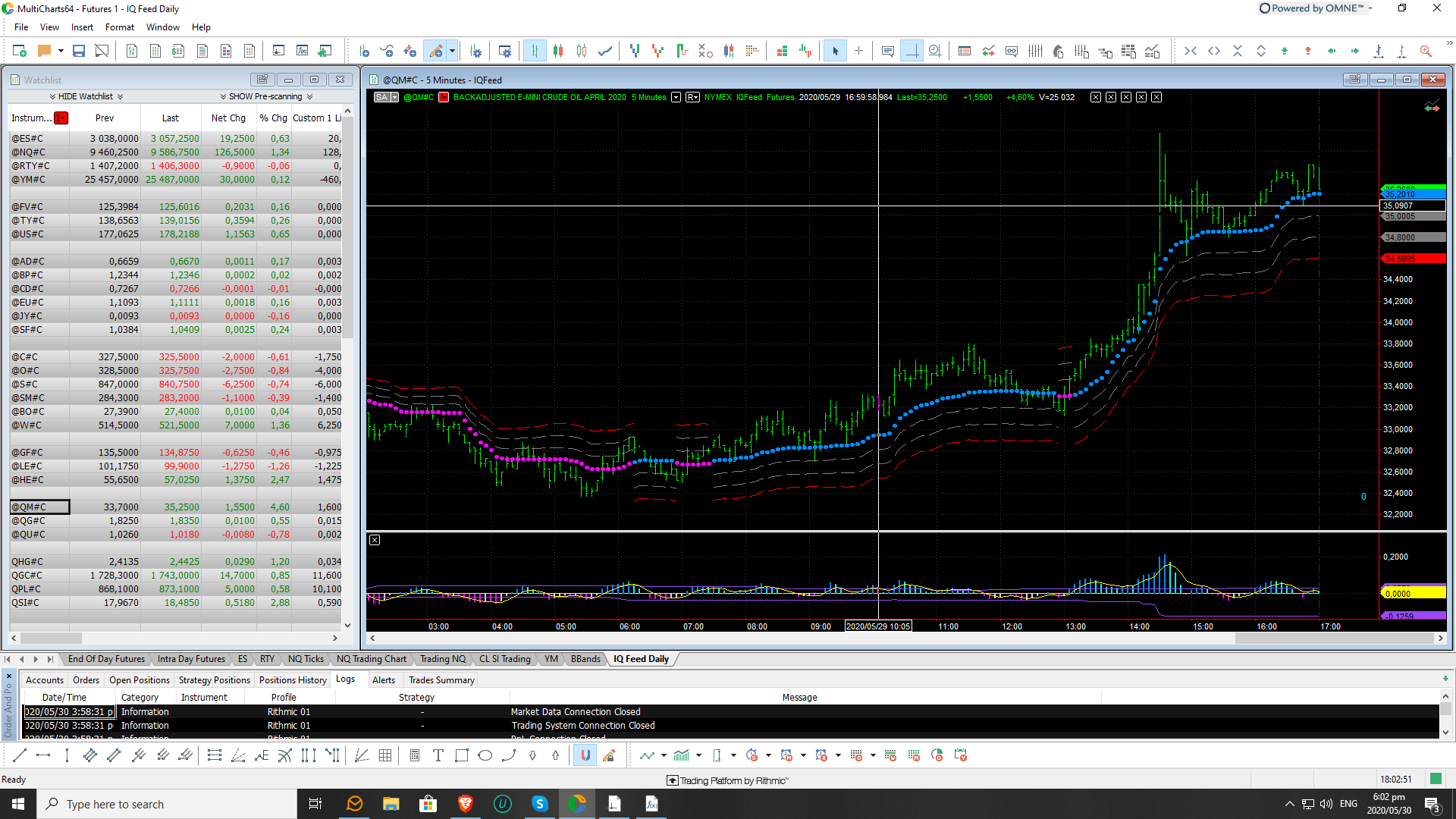
Task: Toggle the third chart status line checkbox
Action: point(1126,97)
